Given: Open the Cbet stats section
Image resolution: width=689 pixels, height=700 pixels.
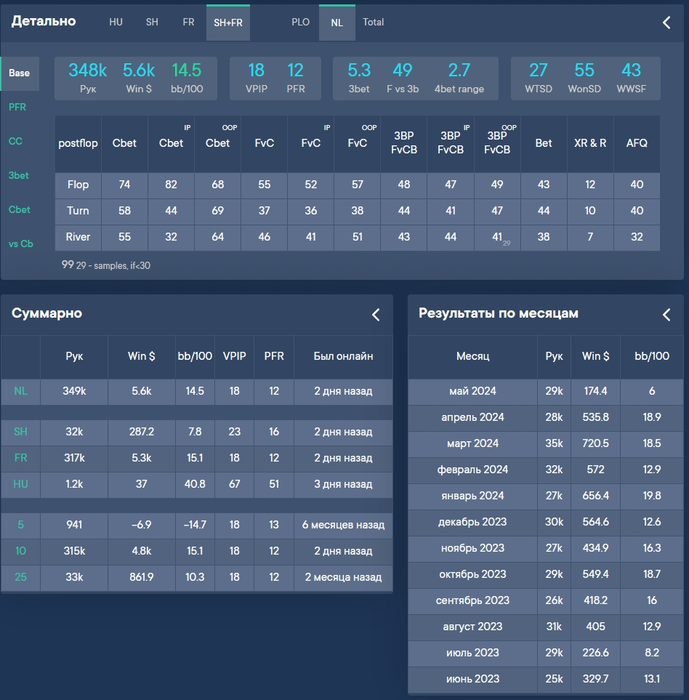Looking at the screenshot, I should pos(19,209).
